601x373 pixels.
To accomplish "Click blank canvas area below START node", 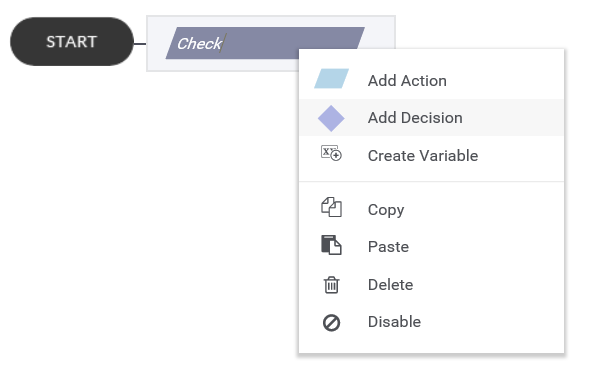I will click(x=115, y=211).
